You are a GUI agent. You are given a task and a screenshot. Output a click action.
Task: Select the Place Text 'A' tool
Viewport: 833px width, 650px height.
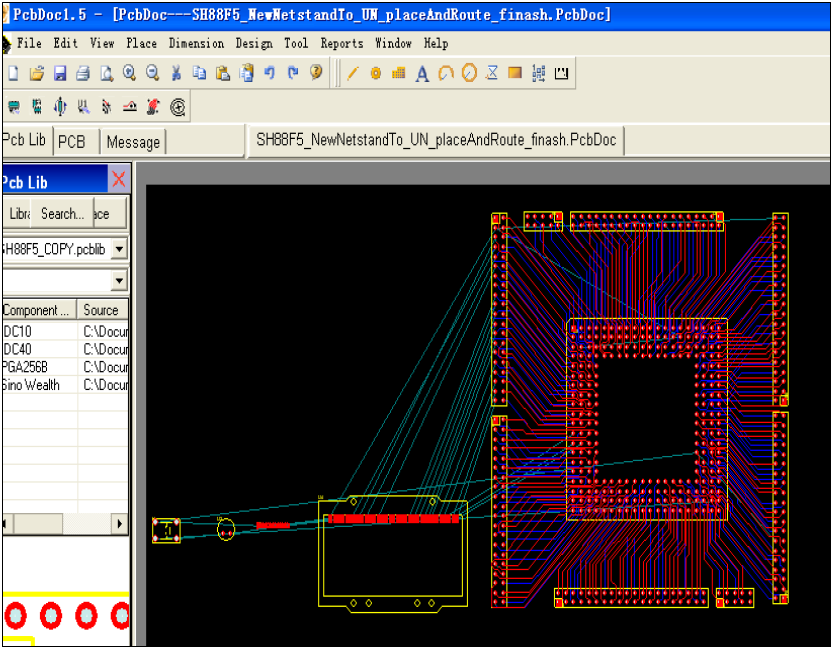click(x=422, y=73)
